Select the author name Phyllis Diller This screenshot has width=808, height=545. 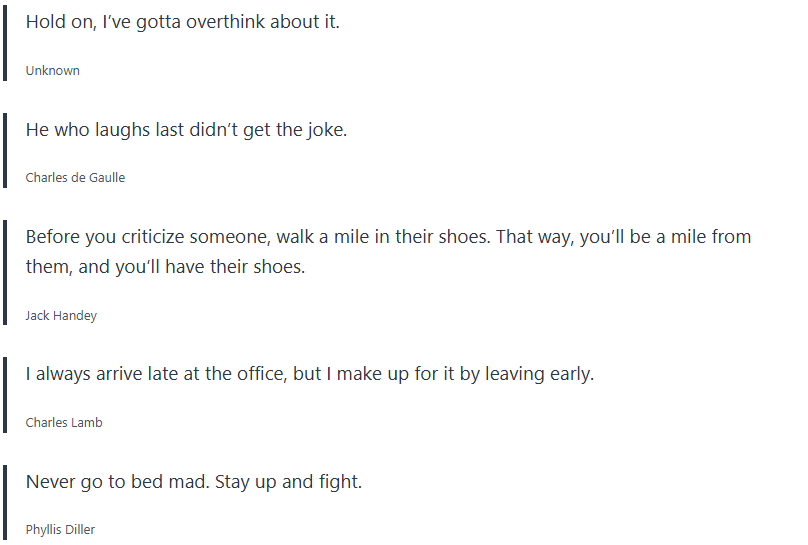pyautogui.click(x=60, y=530)
